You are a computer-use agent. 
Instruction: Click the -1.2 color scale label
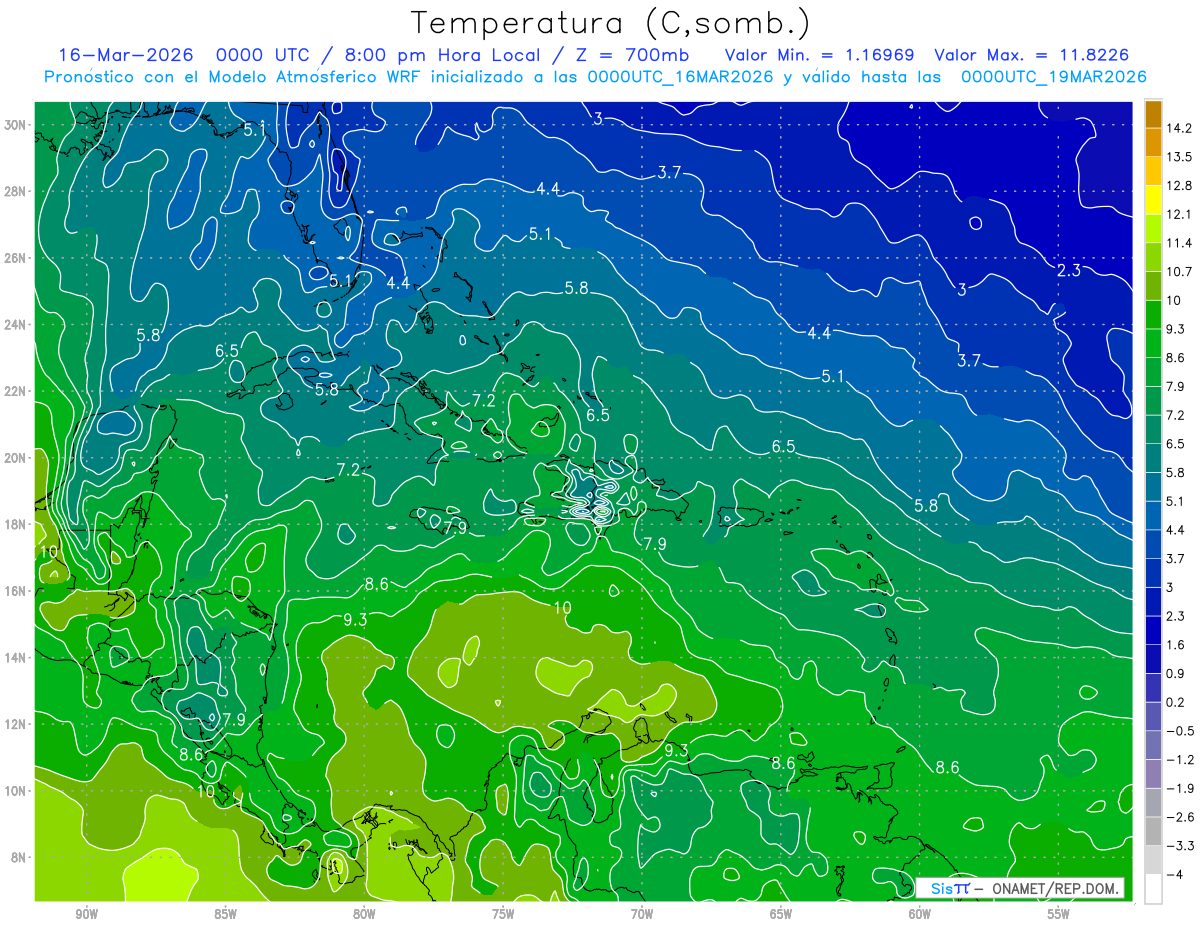(x=1181, y=759)
